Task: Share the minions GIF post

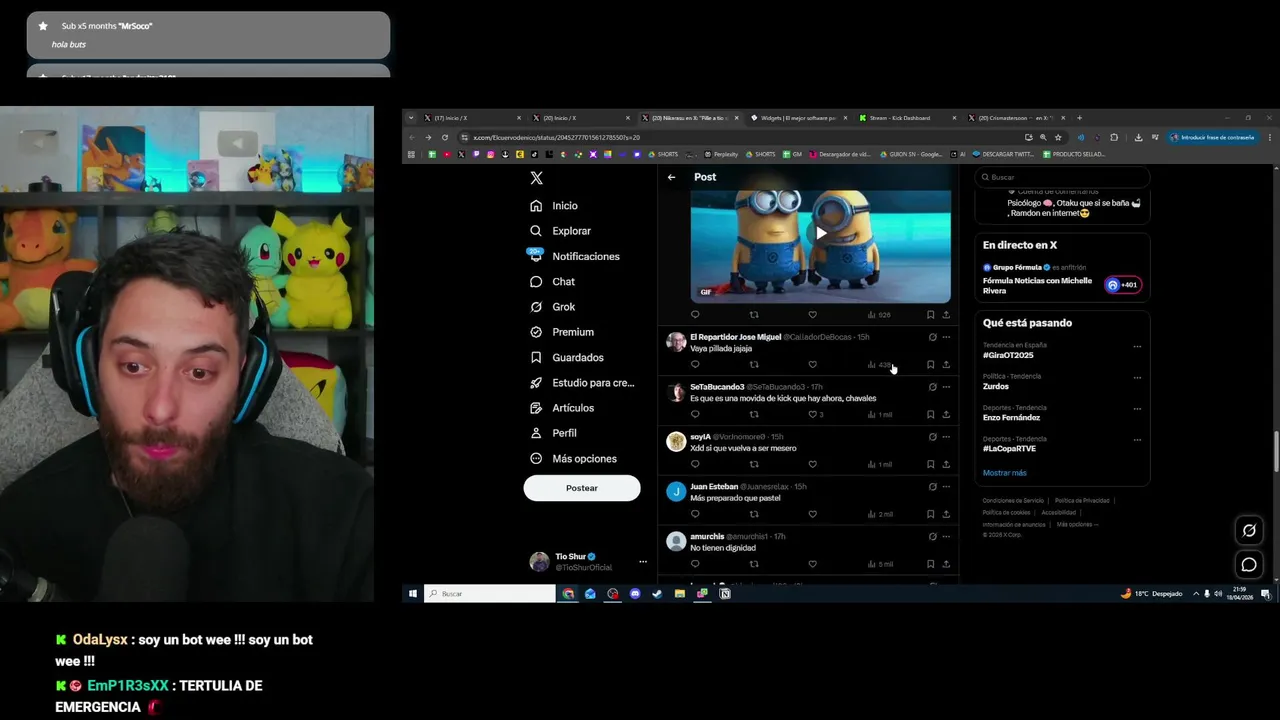Action: [946, 315]
